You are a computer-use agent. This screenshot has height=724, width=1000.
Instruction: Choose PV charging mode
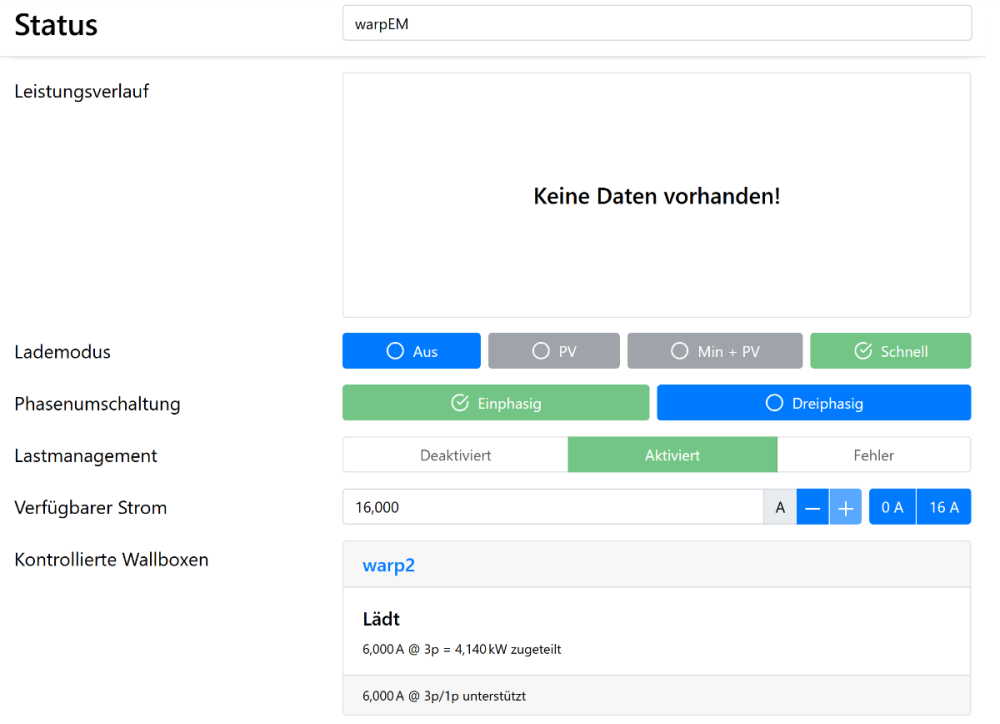(554, 351)
